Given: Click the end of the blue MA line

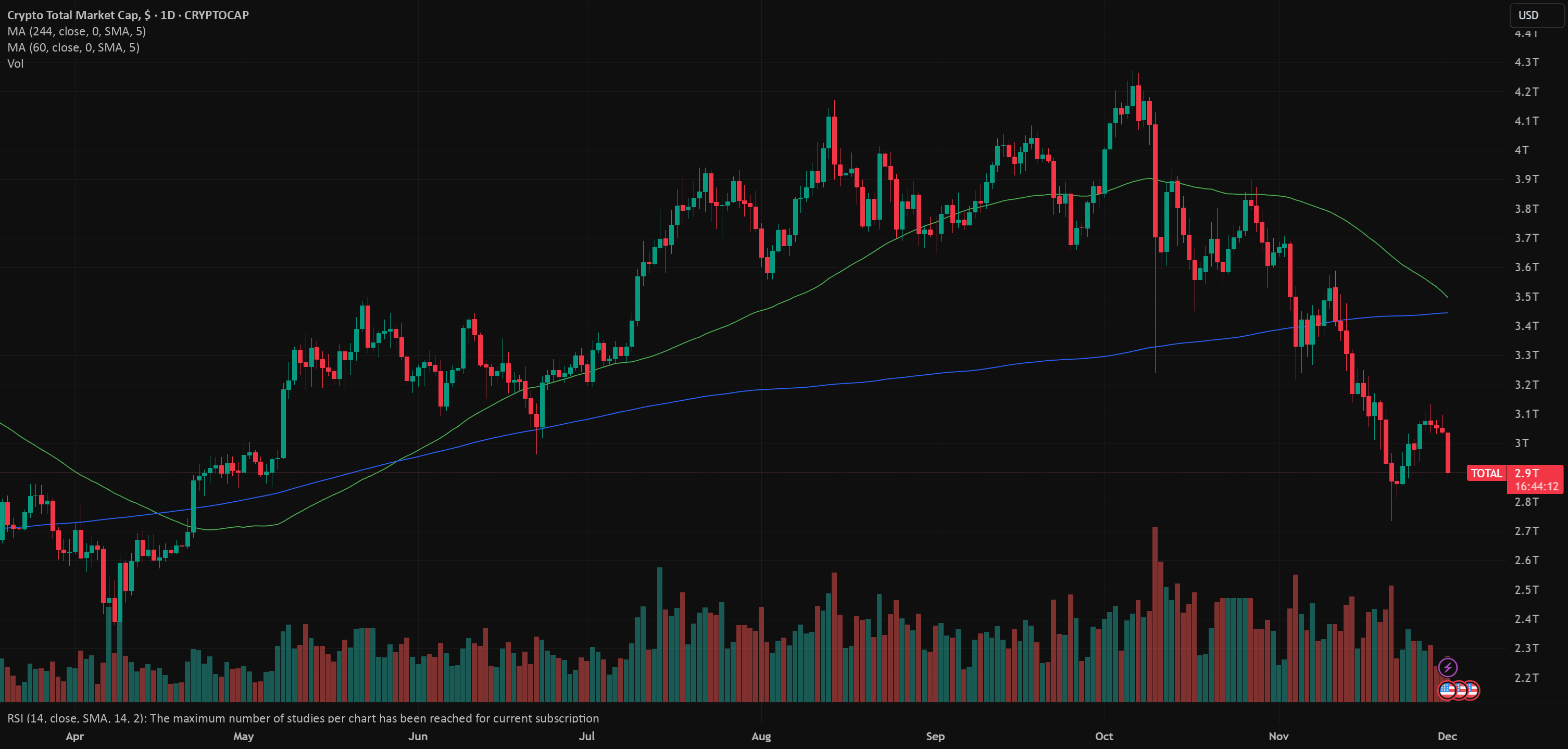Looking at the screenshot, I should tap(1446, 313).
